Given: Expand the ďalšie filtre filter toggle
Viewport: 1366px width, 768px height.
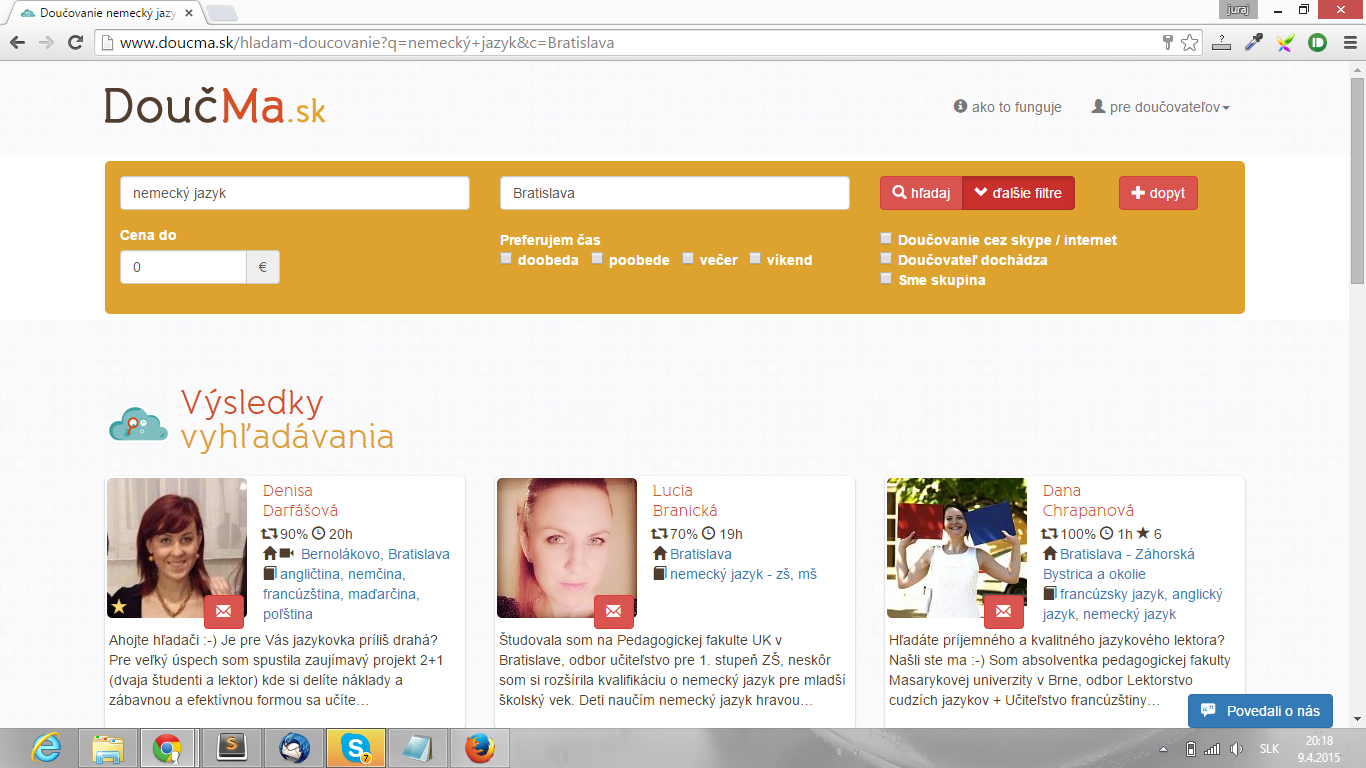Looking at the screenshot, I should pos(1018,193).
